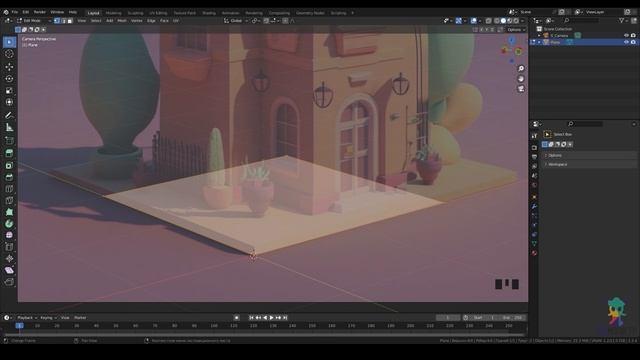This screenshot has width=640, height=360.
Task: Select the Edge Slide tool
Action: tap(9, 247)
